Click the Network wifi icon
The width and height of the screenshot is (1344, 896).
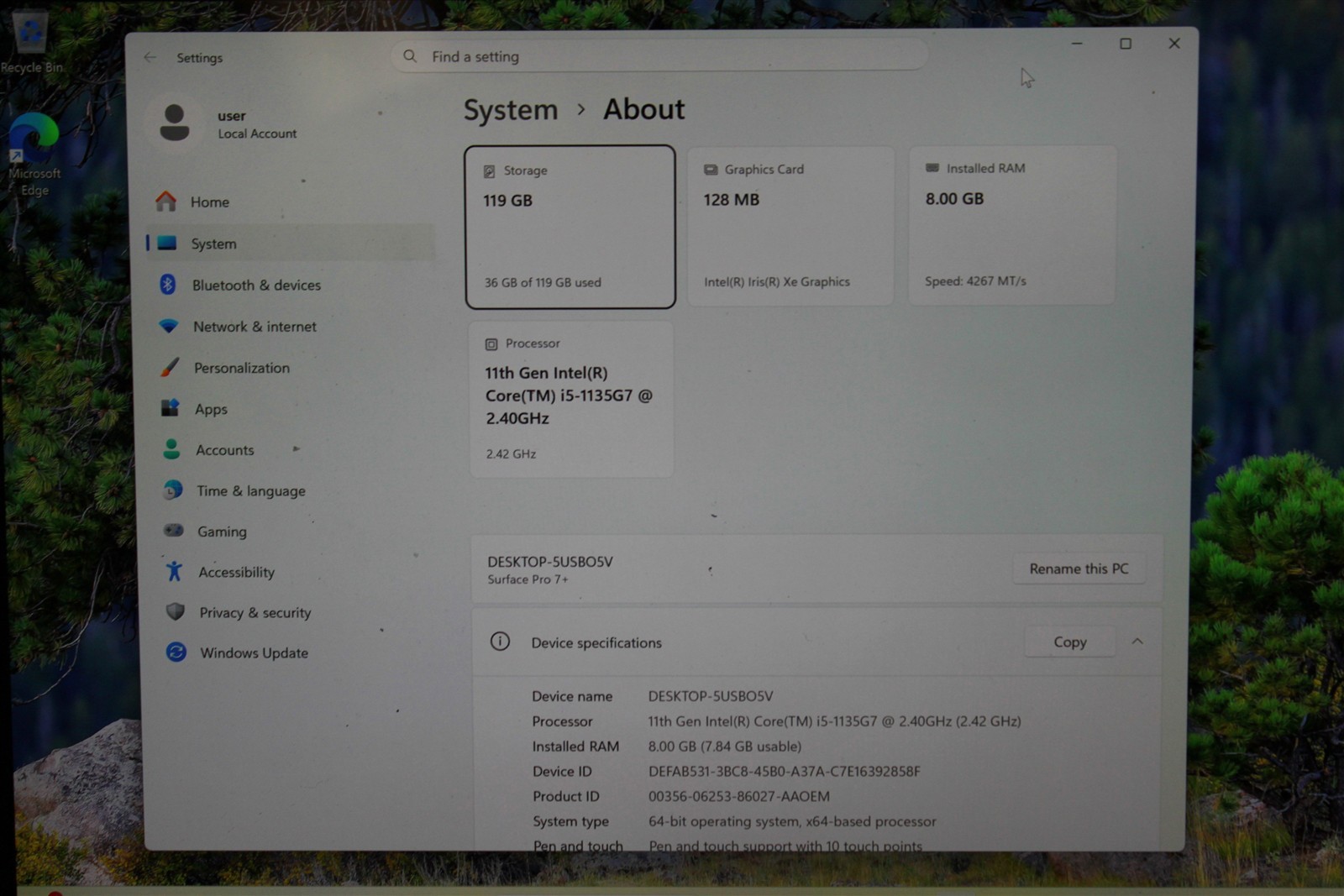pos(169,326)
